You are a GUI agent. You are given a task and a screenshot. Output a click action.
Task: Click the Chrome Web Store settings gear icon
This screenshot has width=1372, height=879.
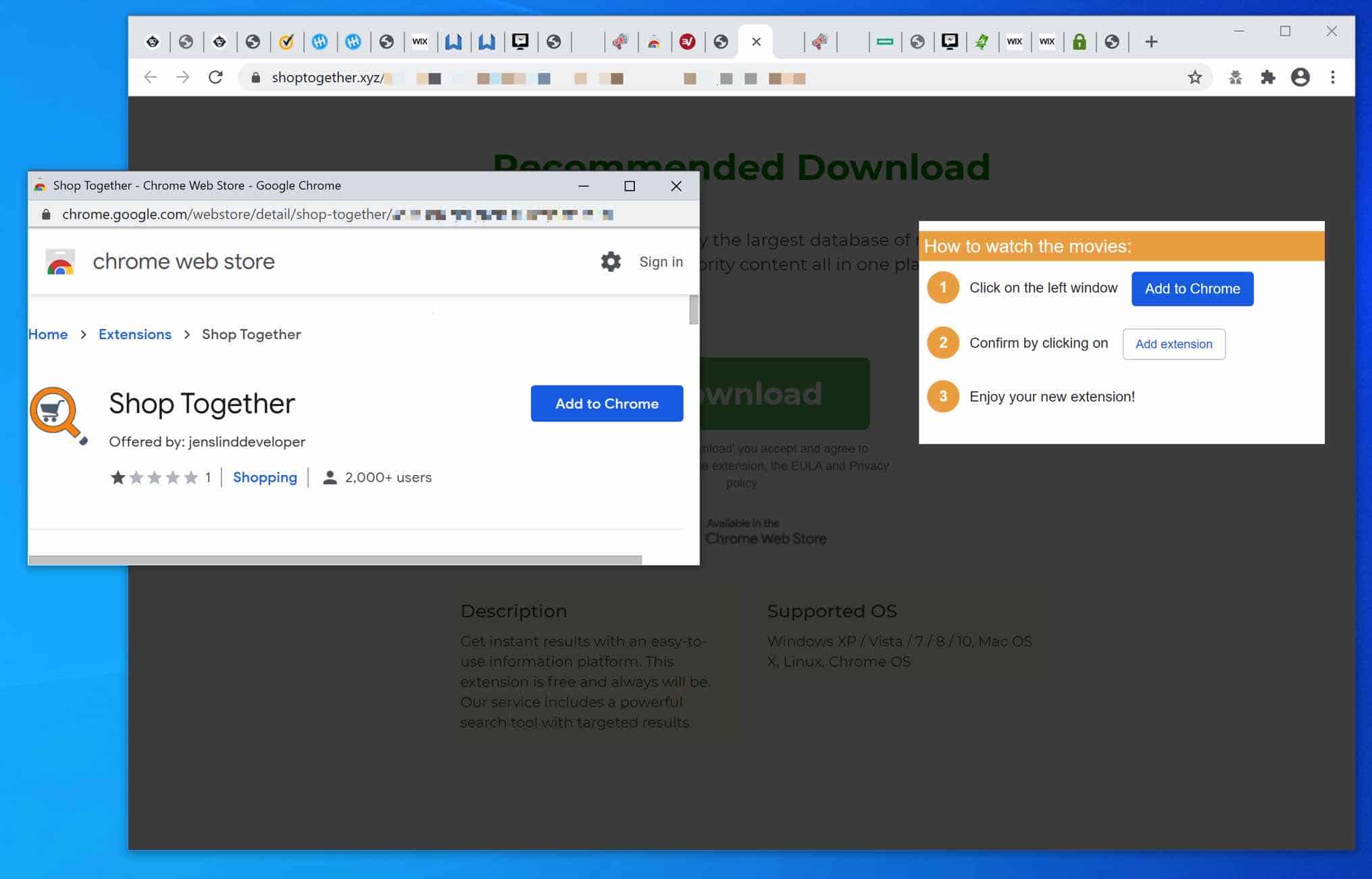pos(609,261)
